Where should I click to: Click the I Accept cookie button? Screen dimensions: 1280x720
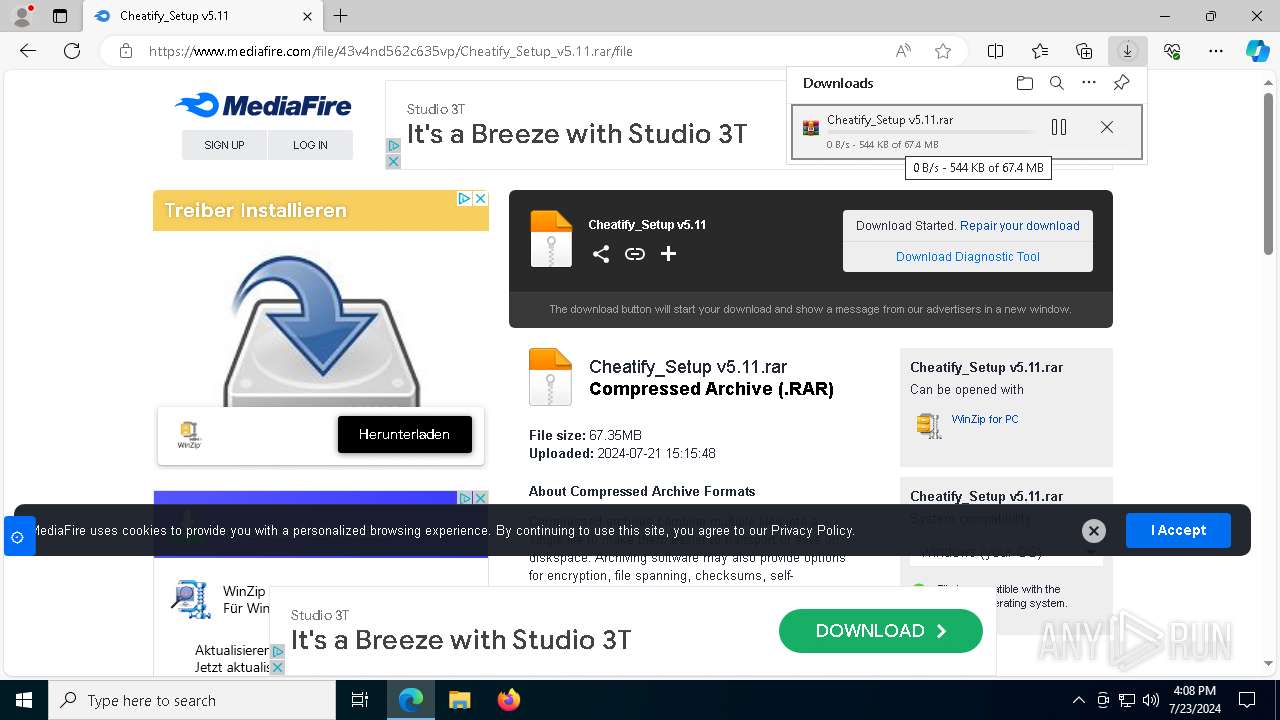pos(1178,530)
